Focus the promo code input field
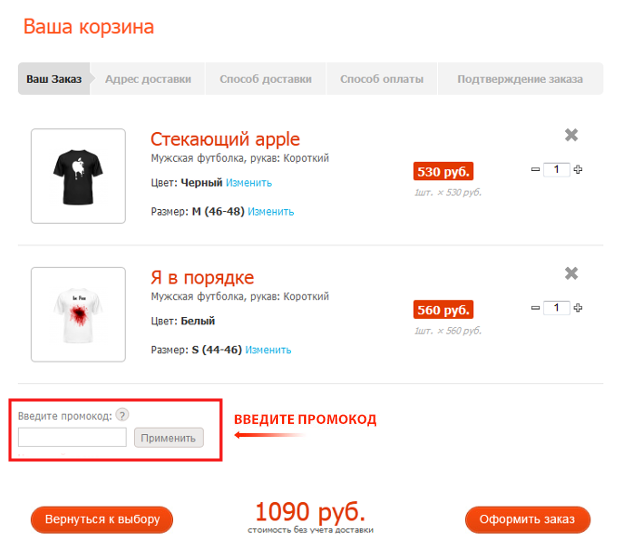The image size is (630, 554). tap(72, 437)
